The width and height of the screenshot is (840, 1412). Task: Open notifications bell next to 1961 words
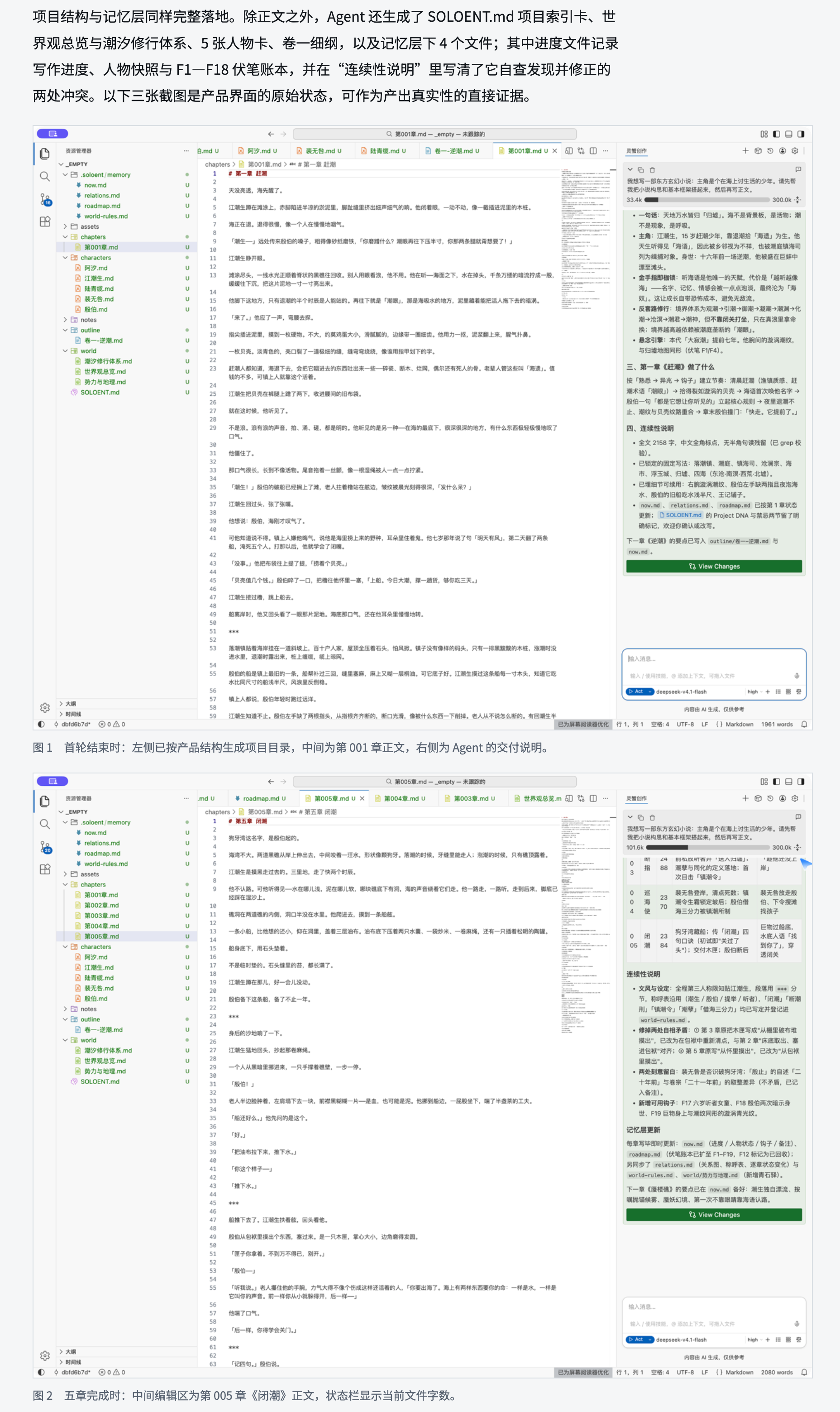click(x=804, y=725)
